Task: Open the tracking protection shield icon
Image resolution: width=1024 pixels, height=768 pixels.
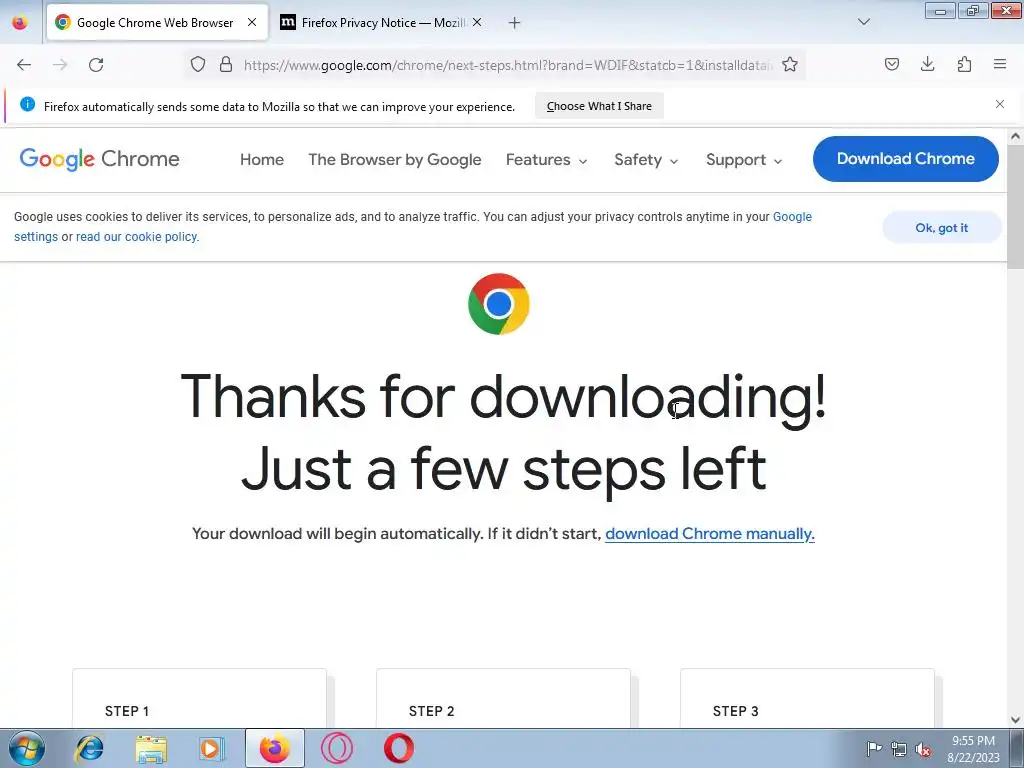Action: 198,64
